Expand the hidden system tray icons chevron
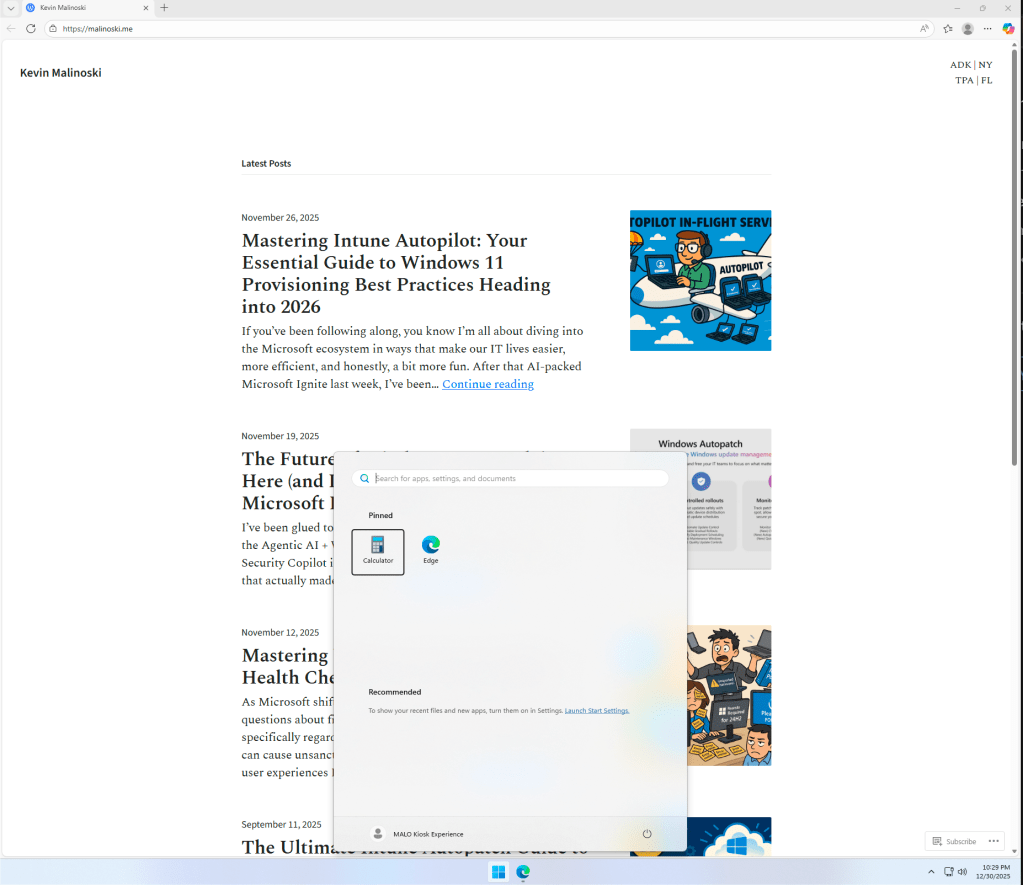The height and width of the screenshot is (885, 1023). (932, 872)
